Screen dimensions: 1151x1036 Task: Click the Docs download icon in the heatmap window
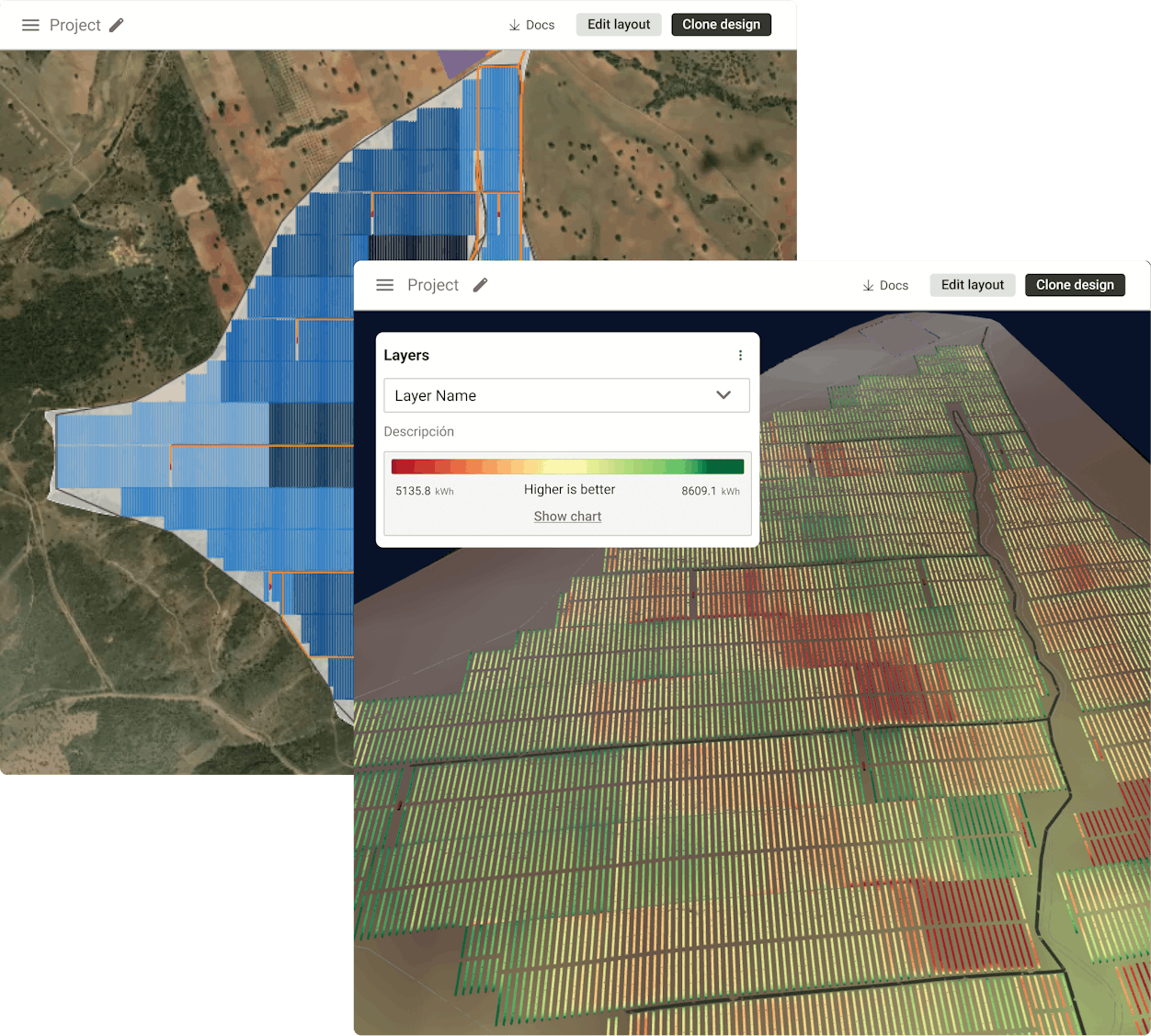[868, 286]
